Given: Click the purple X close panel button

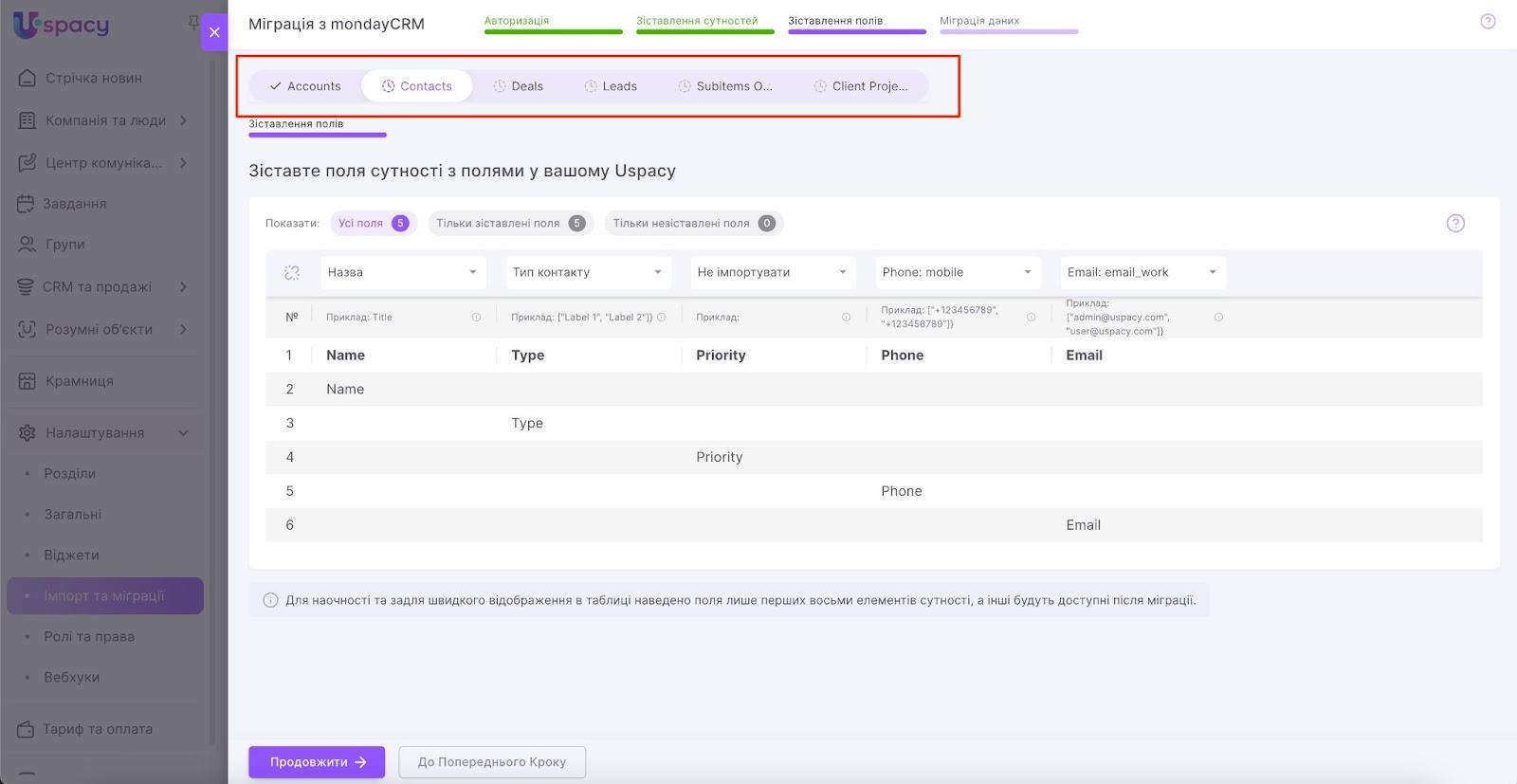Looking at the screenshot, I should click(x=214, y=32).
